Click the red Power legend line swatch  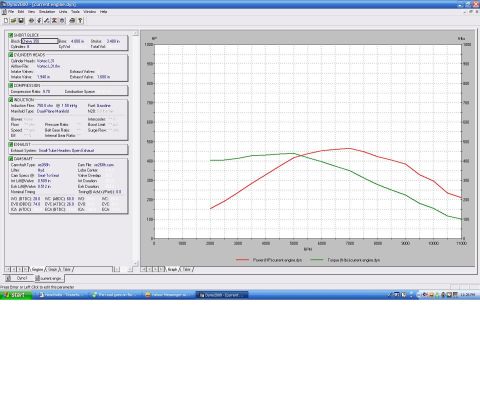point(242,260)
